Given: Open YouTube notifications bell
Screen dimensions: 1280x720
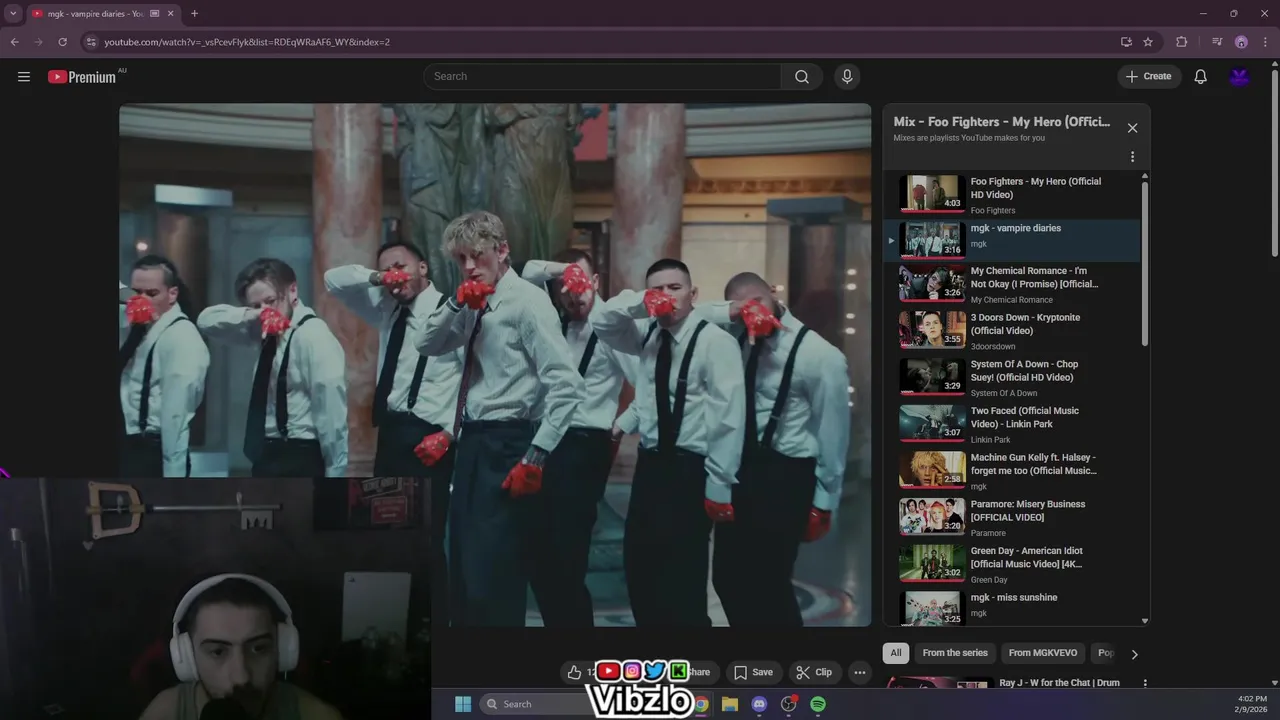Looking at the screenshot, I should coord(1201,77).
